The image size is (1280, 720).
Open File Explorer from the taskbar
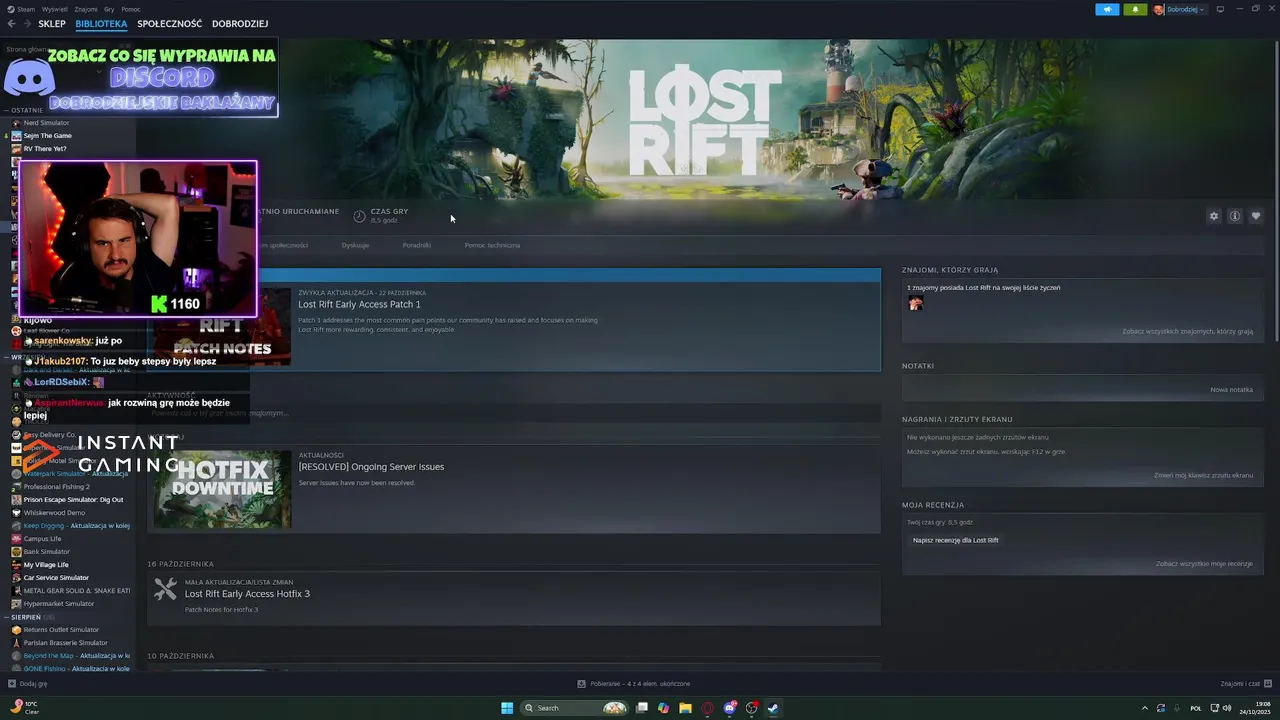(x=685, y=708)
